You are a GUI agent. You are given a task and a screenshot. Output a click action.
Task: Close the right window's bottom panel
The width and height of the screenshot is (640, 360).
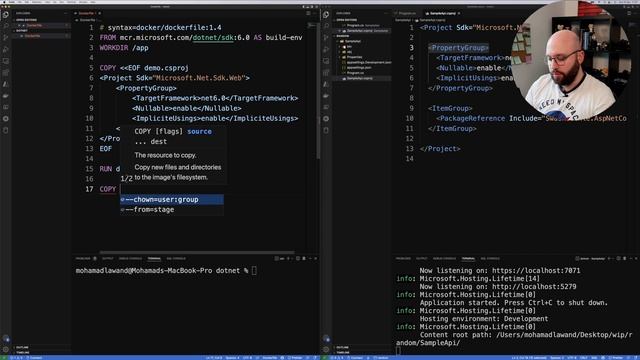point(636,258)
